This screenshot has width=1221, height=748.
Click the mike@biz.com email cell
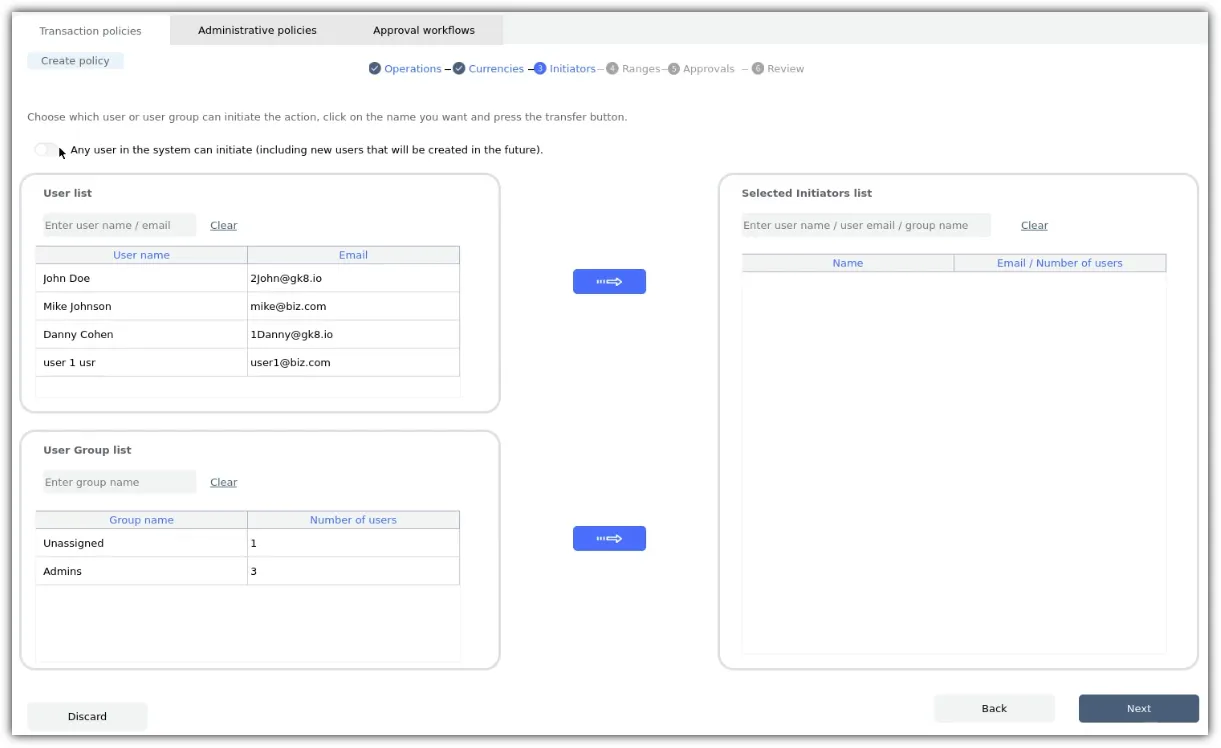354,306
